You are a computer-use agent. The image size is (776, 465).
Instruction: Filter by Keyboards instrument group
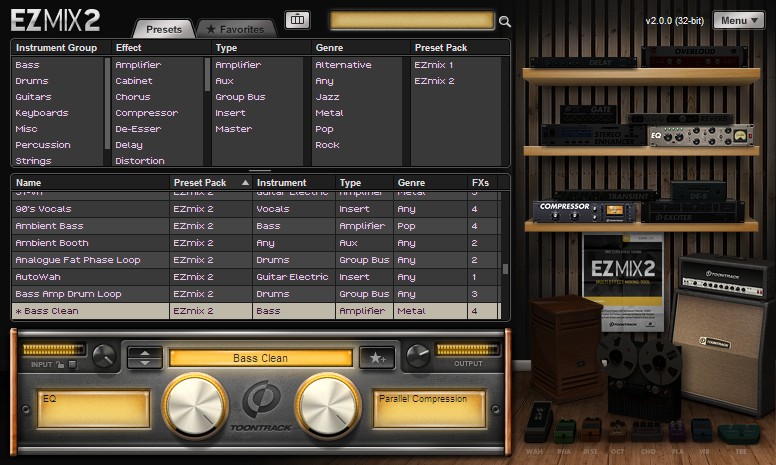[42, 113]
